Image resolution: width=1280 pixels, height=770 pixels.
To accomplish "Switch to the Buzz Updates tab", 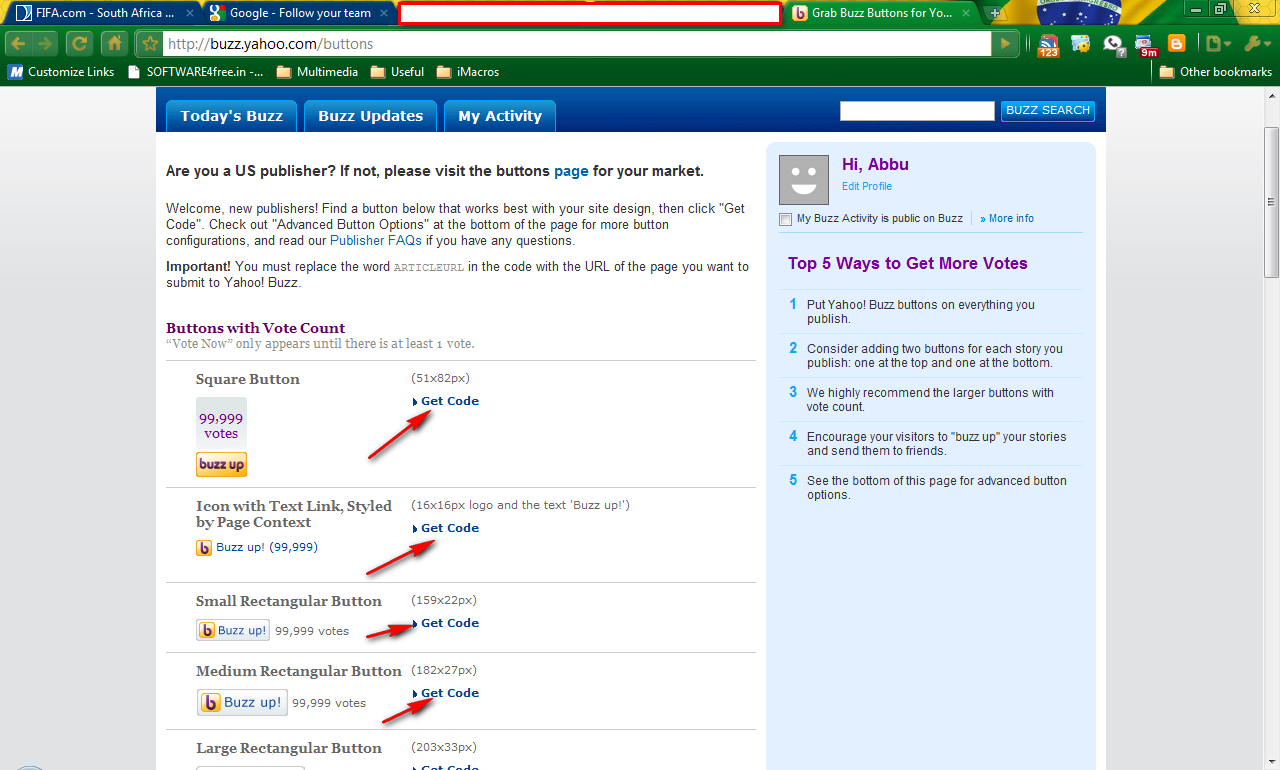I will [370, 115].
